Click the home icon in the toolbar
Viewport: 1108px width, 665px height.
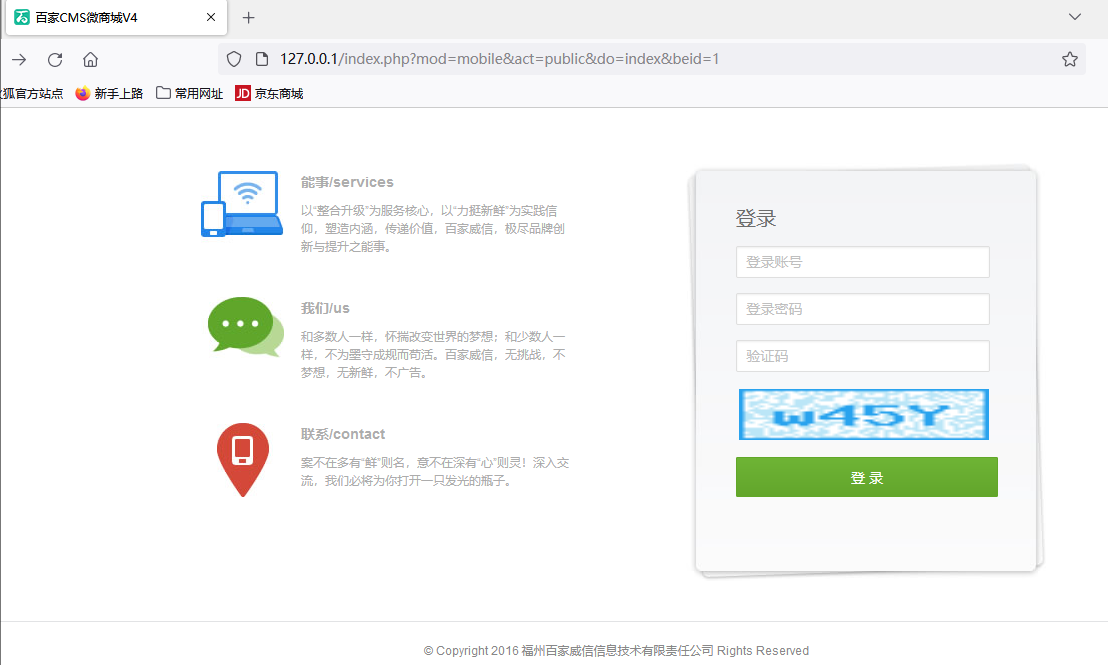[x=90, y=59]
